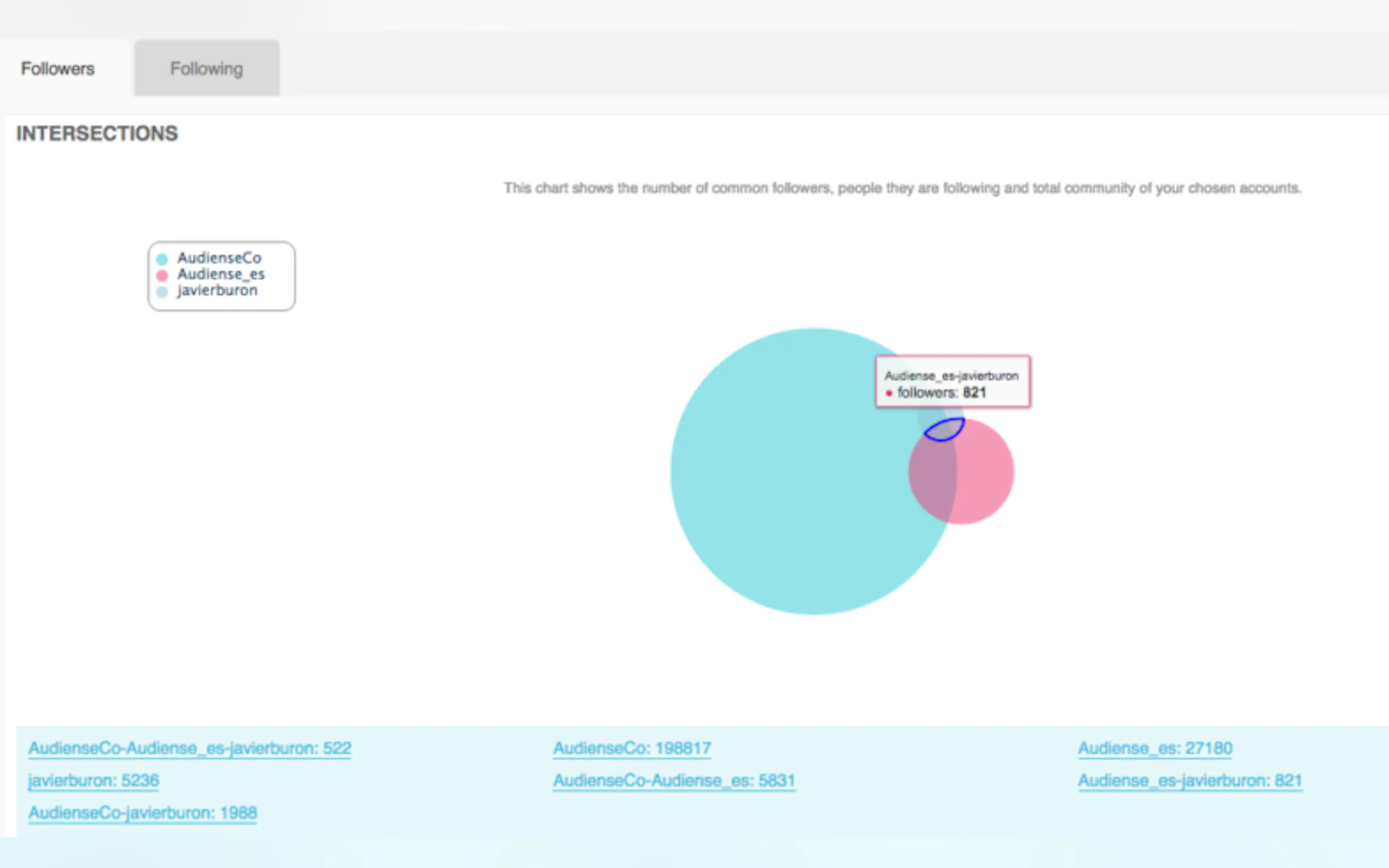Click the AudienseCo-Audiense_es: 5831 link

(x=674, y=780)
